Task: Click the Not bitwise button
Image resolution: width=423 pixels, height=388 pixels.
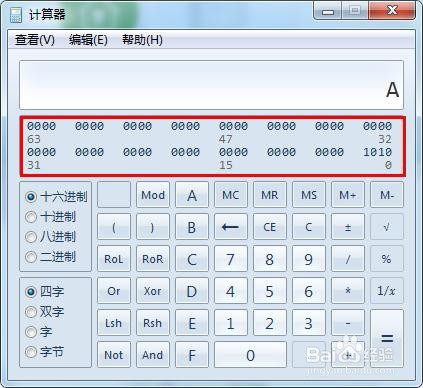Action: (x=114, y=355)
